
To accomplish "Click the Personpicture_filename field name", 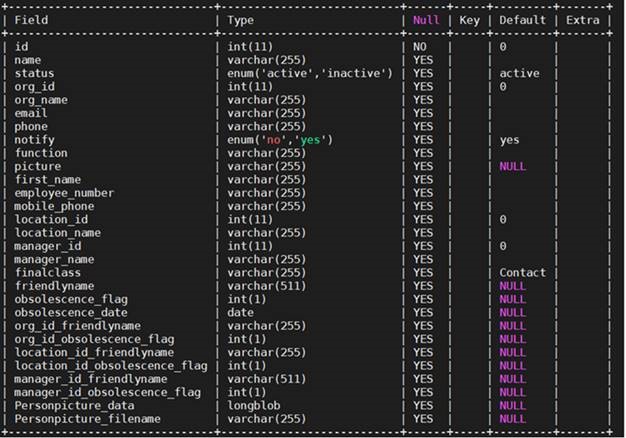I will 88,418.
